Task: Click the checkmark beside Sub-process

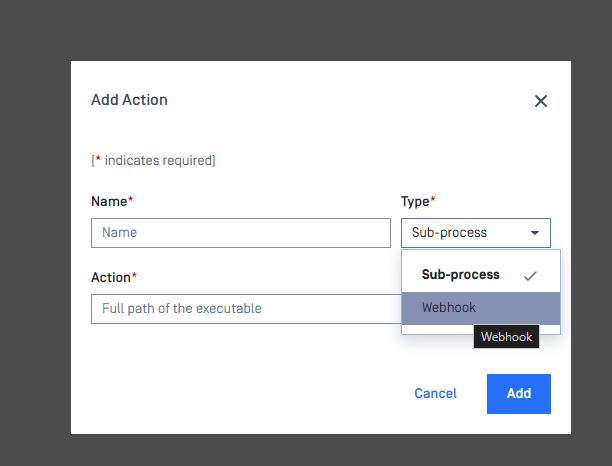Action: pos(530,276)
